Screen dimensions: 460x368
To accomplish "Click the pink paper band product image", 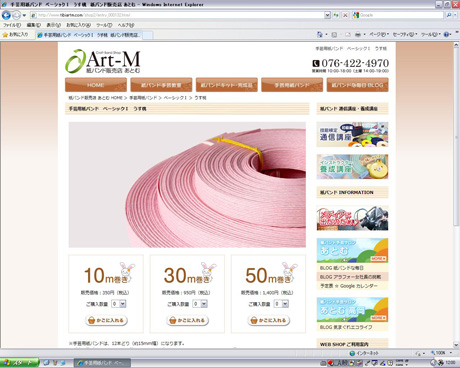I will [187, 185].
